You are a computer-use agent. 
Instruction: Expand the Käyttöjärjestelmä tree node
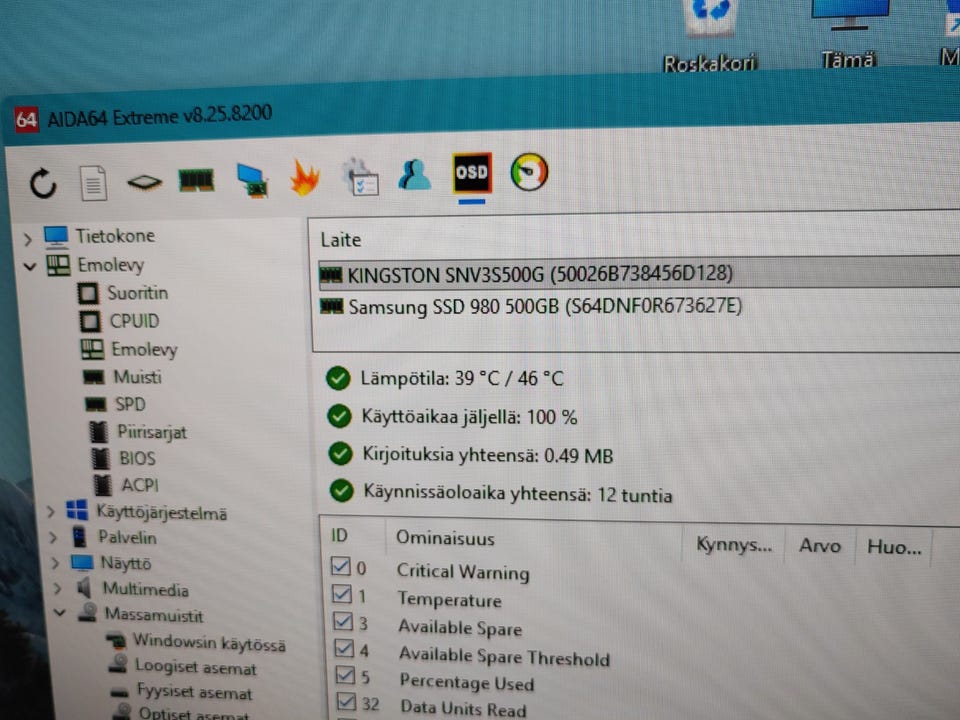pyautogui.click(x=51, y=511)
